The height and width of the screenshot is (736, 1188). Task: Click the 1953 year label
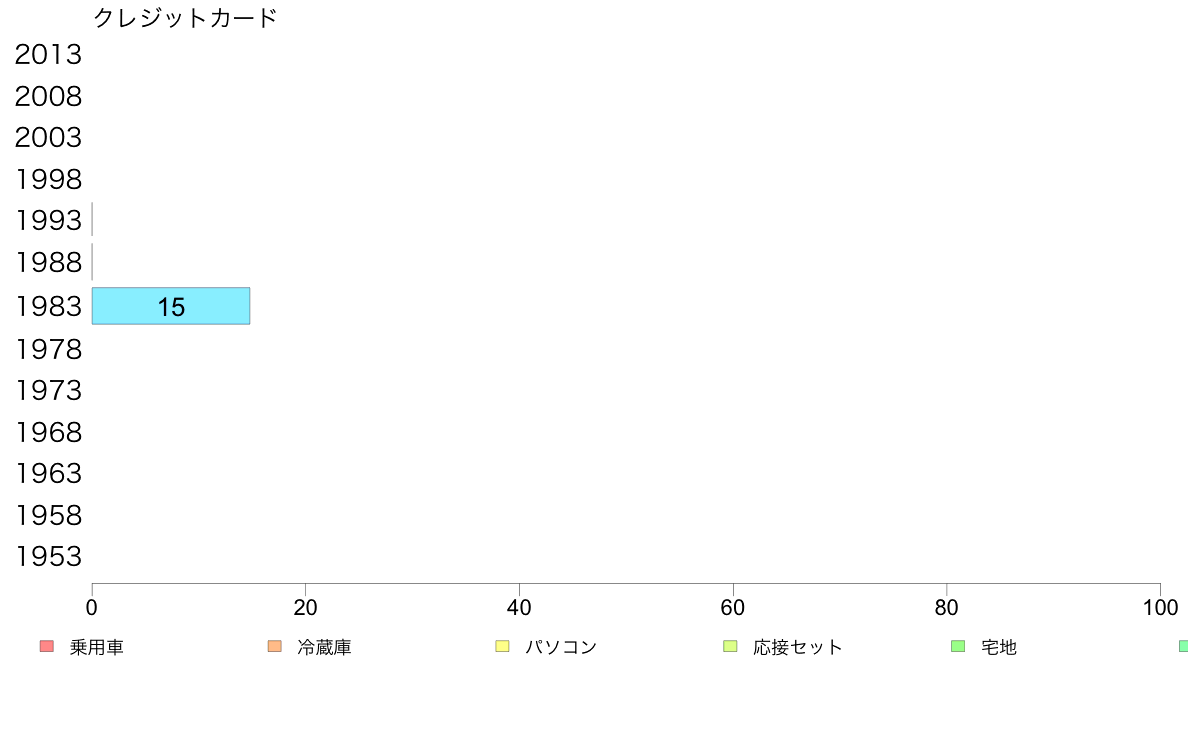point(48,556)
